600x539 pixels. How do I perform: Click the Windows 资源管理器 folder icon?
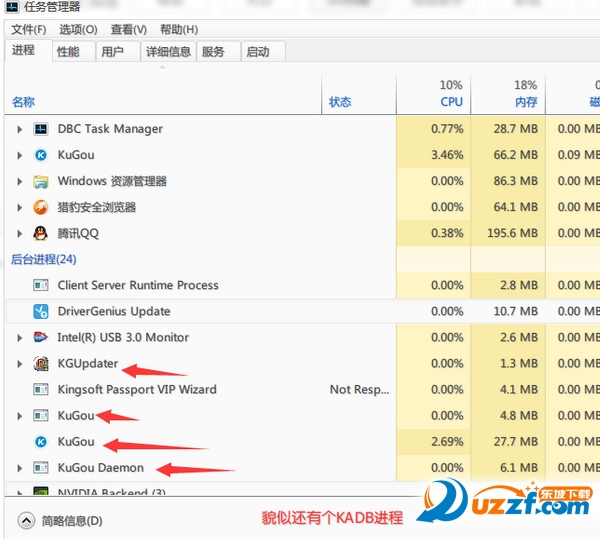[41, 181]
